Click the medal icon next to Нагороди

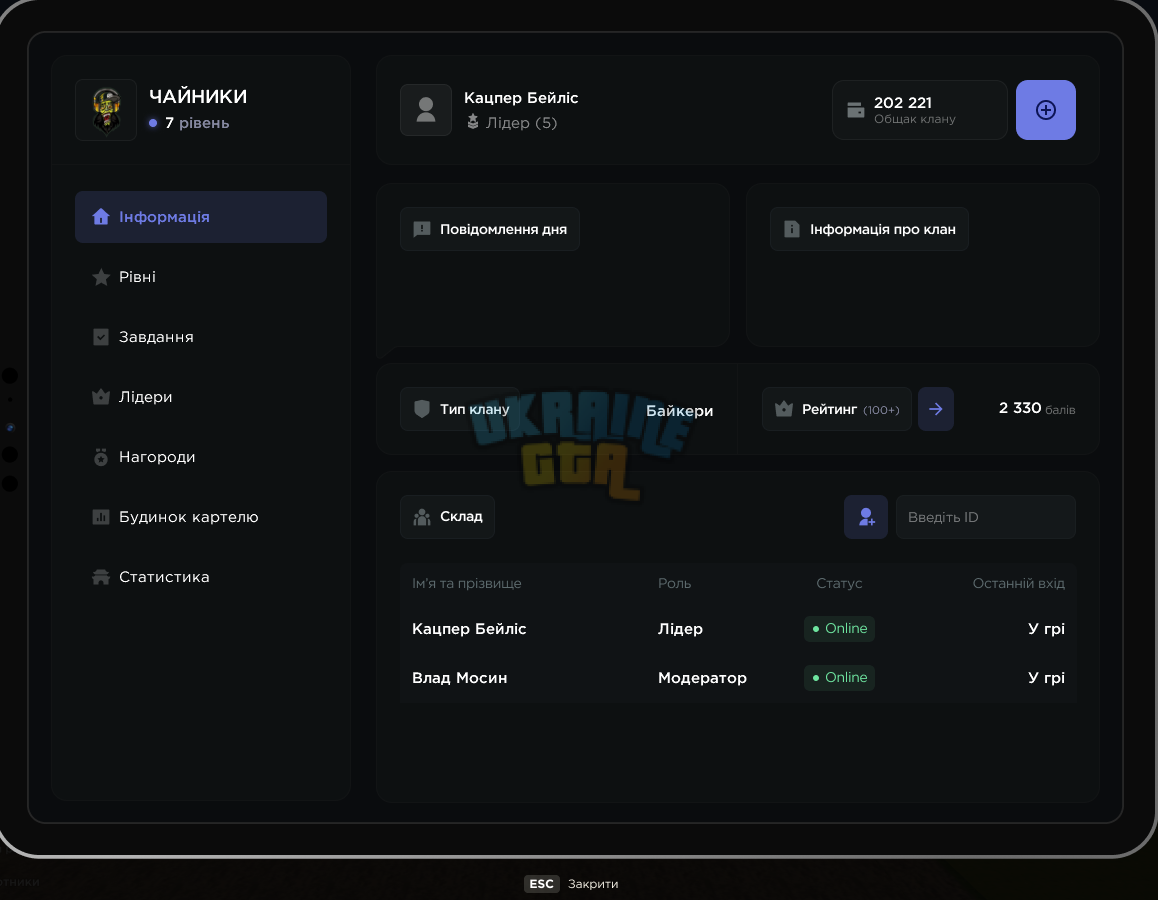101,457
